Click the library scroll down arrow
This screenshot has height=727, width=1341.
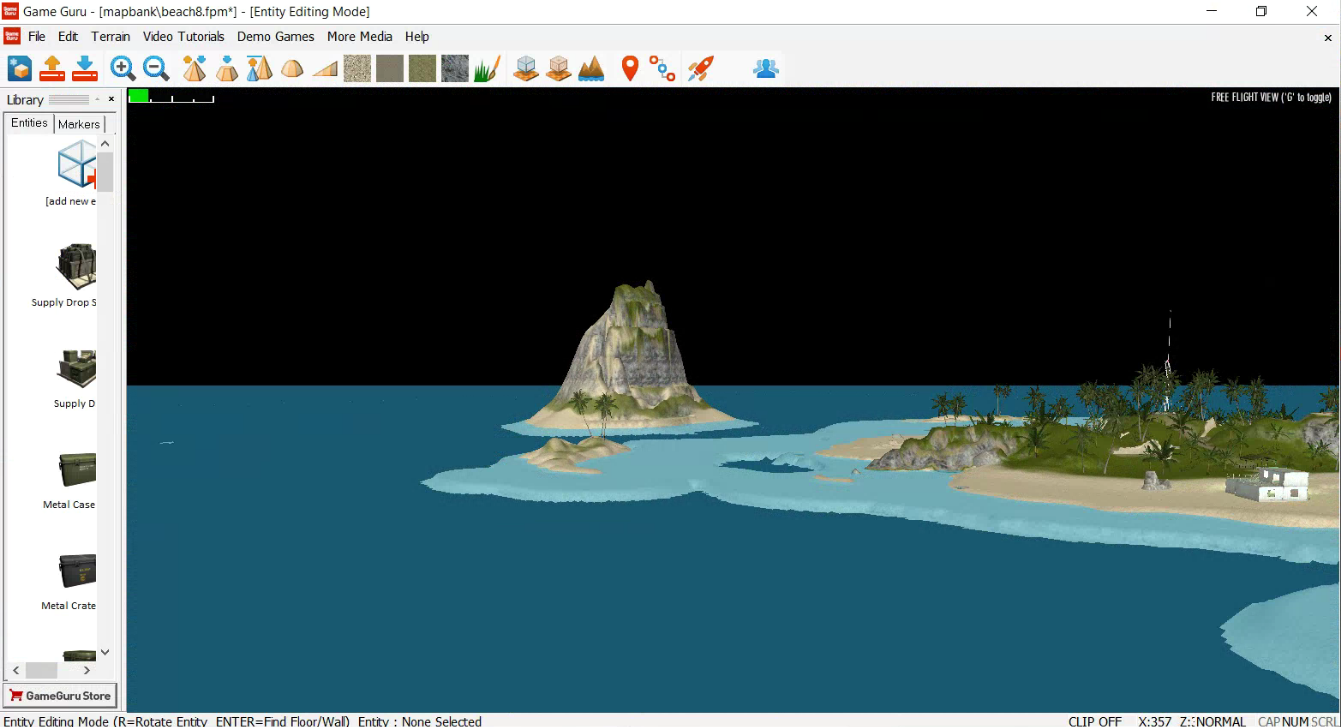tap(105, 652)
